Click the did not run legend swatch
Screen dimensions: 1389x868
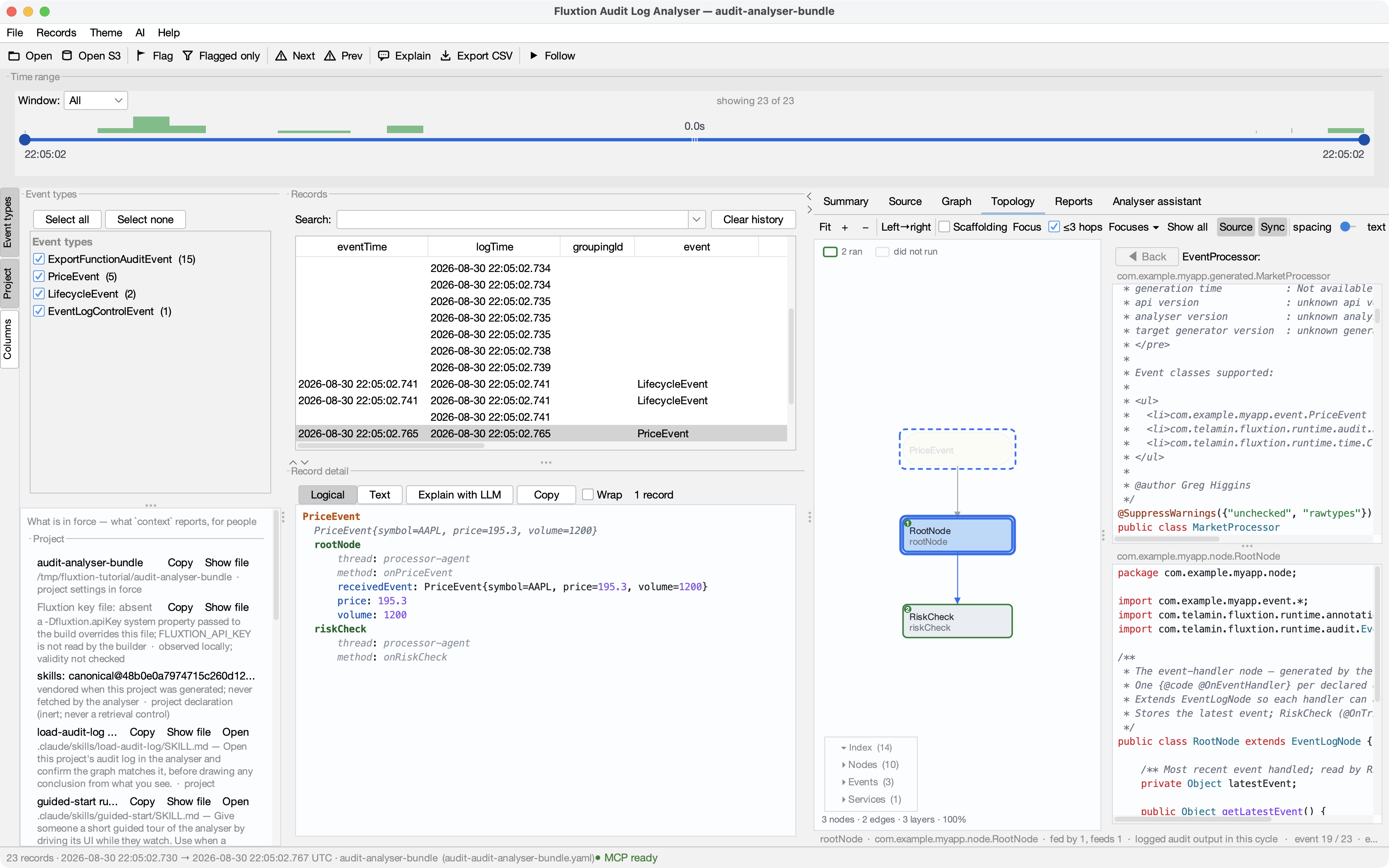tap(882, 251)
